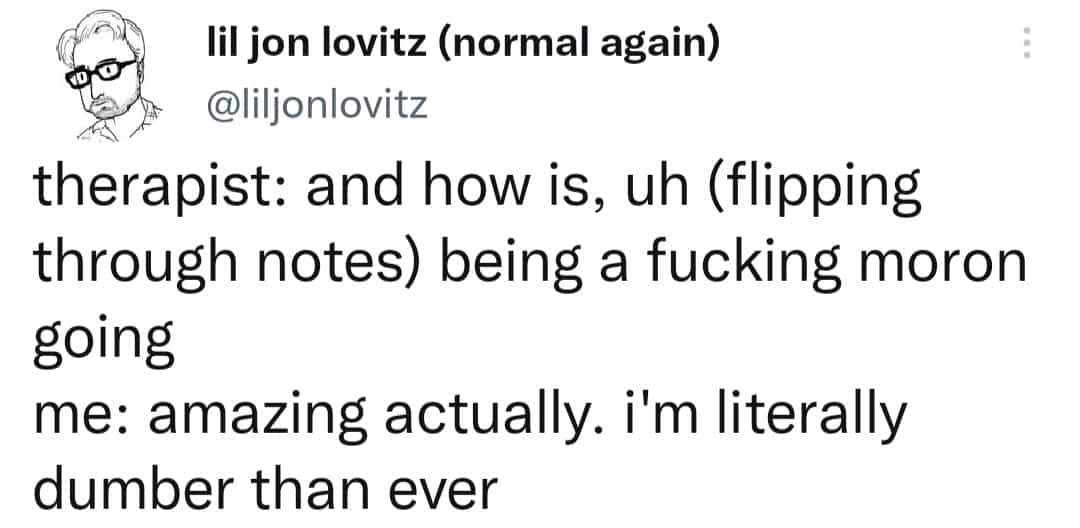Image resolution: width=1080 pixels, height=528 pixels.
Task: Click the word "therapist:" in tweet
Action: (160, 189)
